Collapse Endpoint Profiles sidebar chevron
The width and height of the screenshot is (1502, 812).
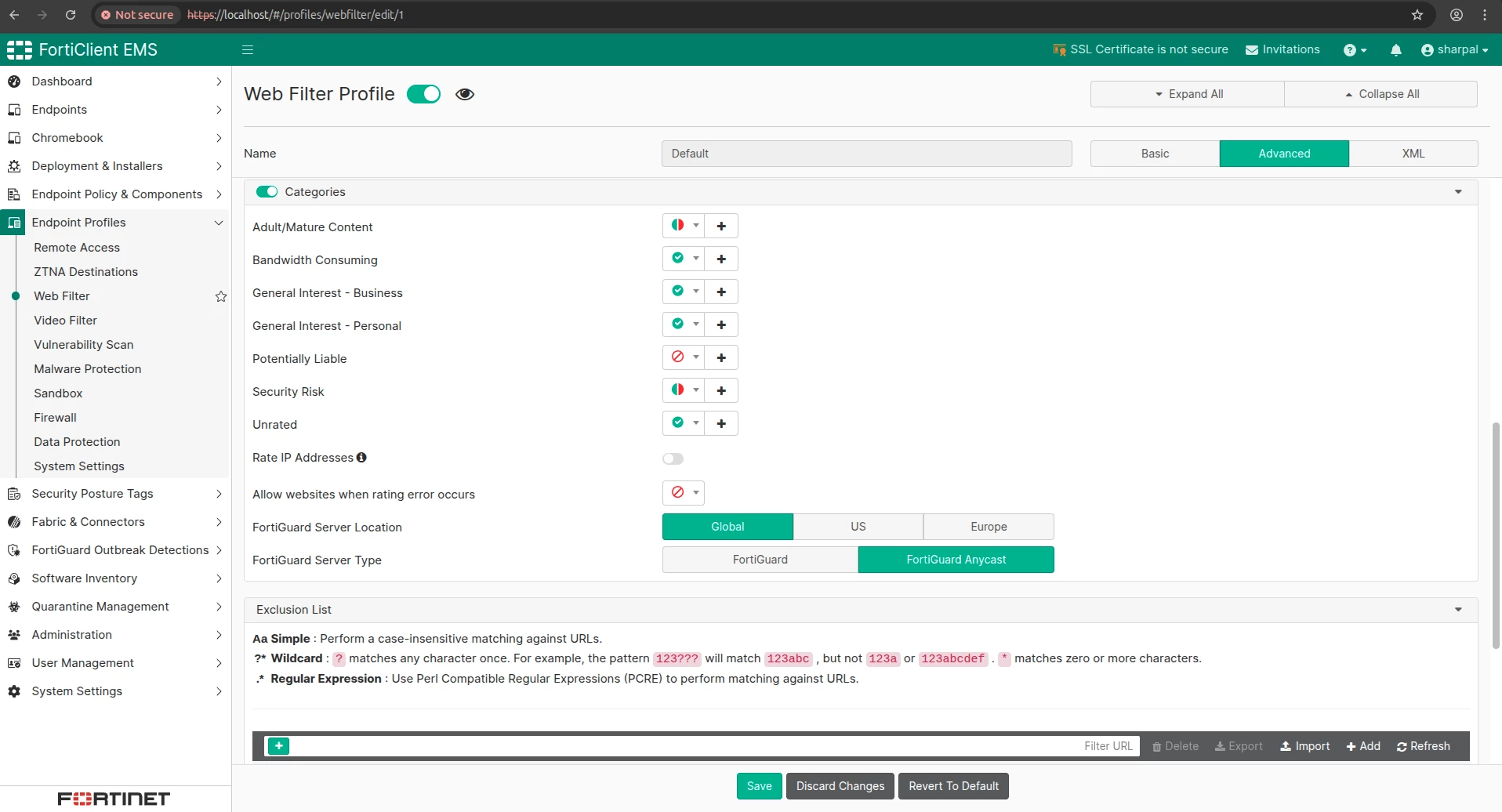point(219,223)
